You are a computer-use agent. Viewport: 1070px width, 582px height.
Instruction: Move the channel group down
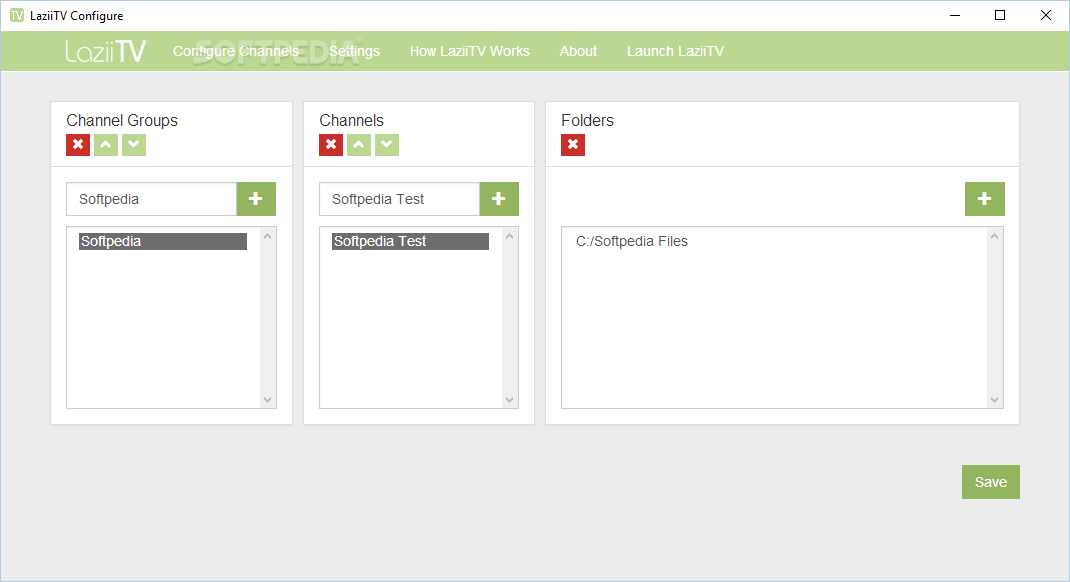click(134, 145)
